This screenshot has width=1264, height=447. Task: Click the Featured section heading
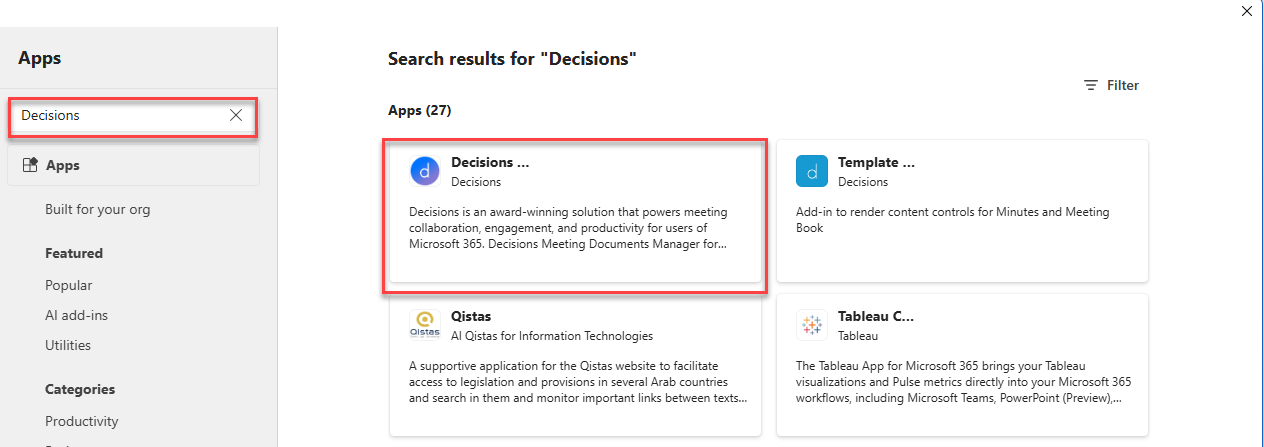74,253
